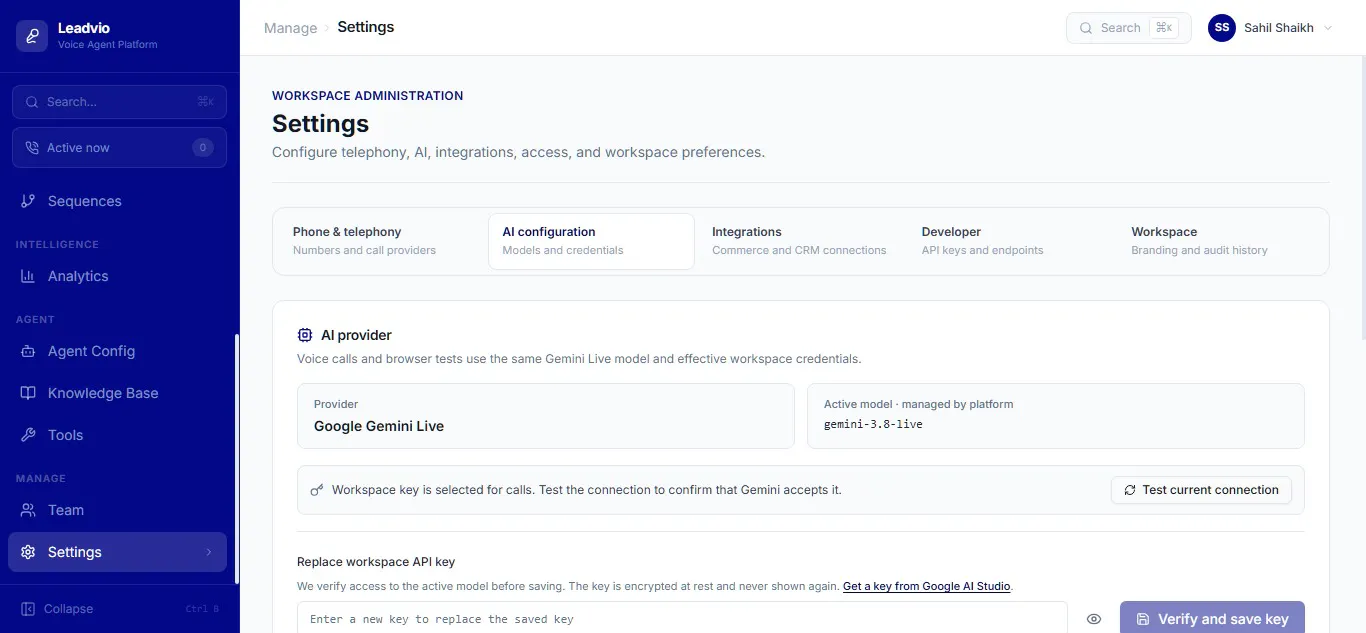This screenshot has height=633, width=1366.
Task: Open the Phone & telephony tab
Action: (x=383, y=241)
